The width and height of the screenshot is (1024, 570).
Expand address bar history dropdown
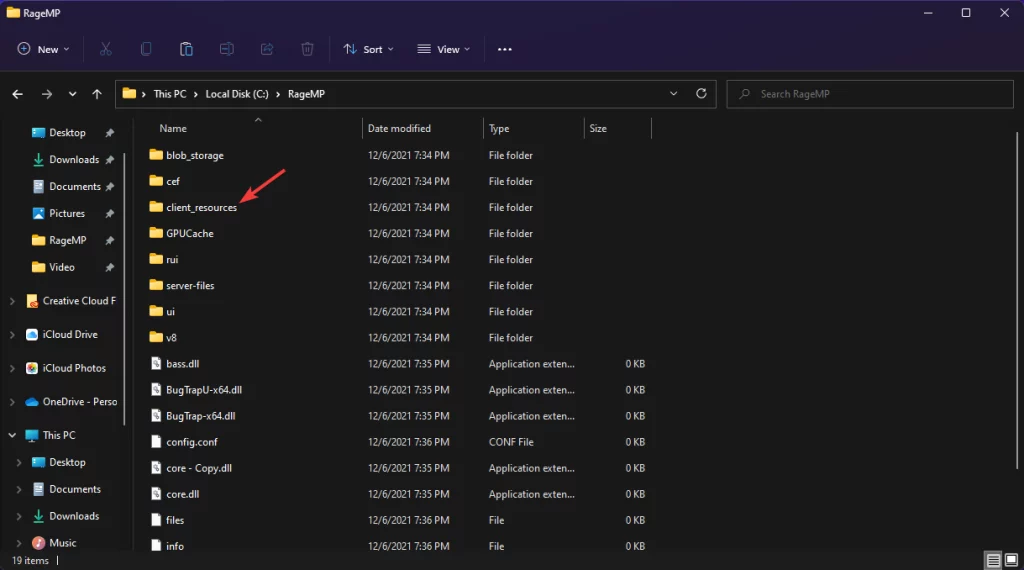pos(673,93)
